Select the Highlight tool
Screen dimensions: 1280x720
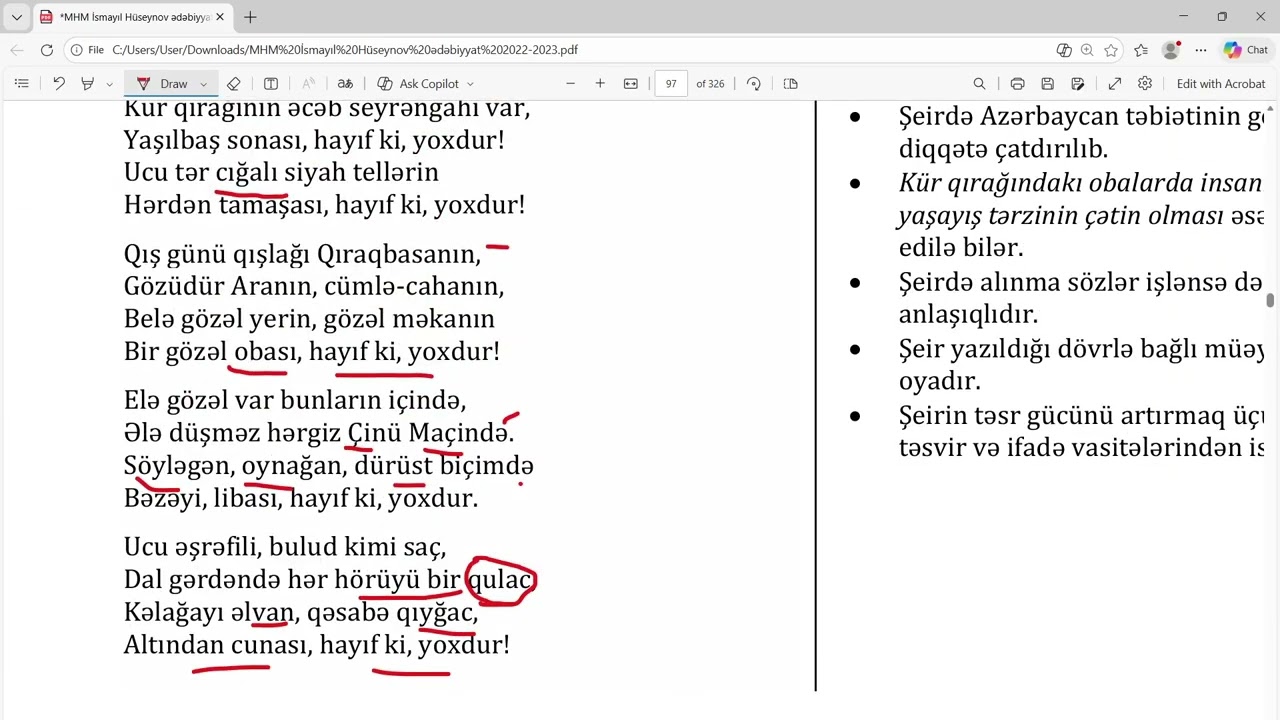[88, 84]
